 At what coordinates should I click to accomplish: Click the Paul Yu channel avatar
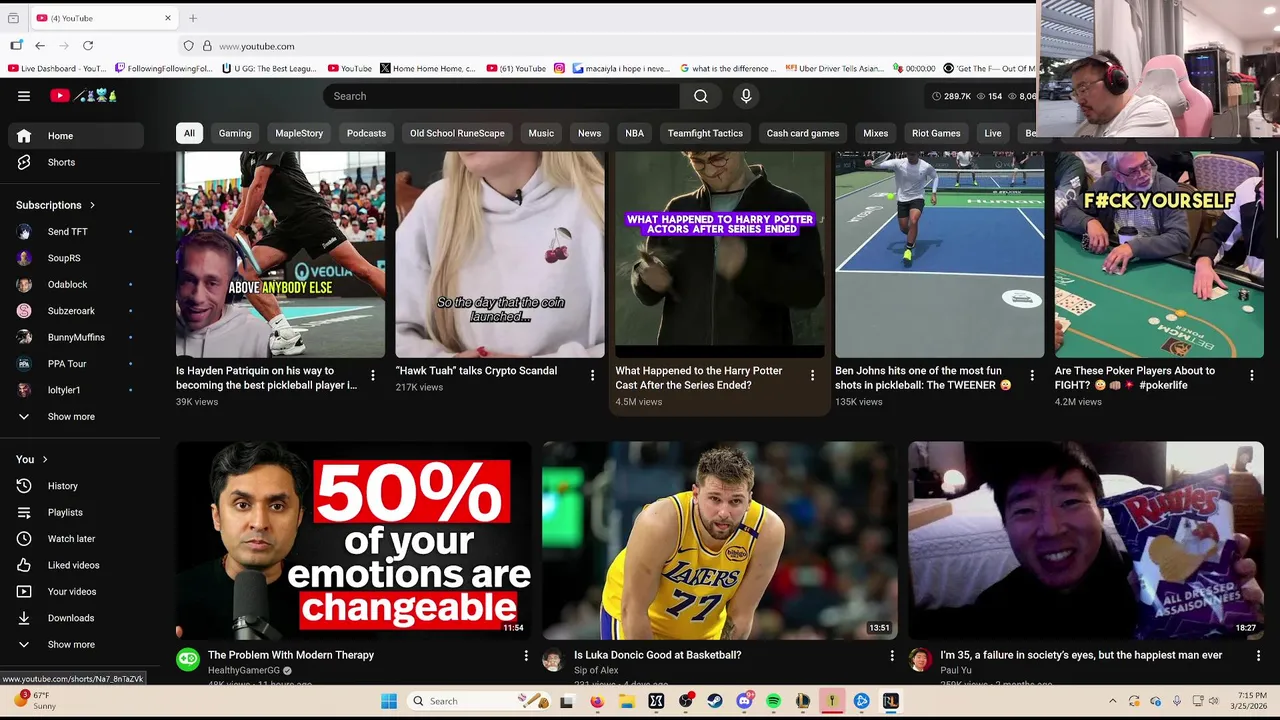coord(920,659)
